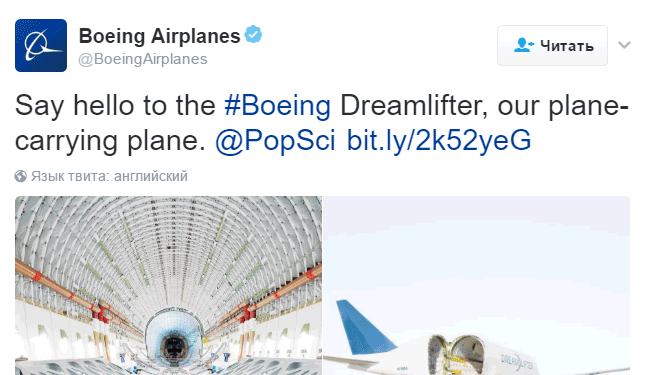This screenshot has width=650, height=375.
Task: Click the blue tail fin in photo
Action: coord(365,327)
